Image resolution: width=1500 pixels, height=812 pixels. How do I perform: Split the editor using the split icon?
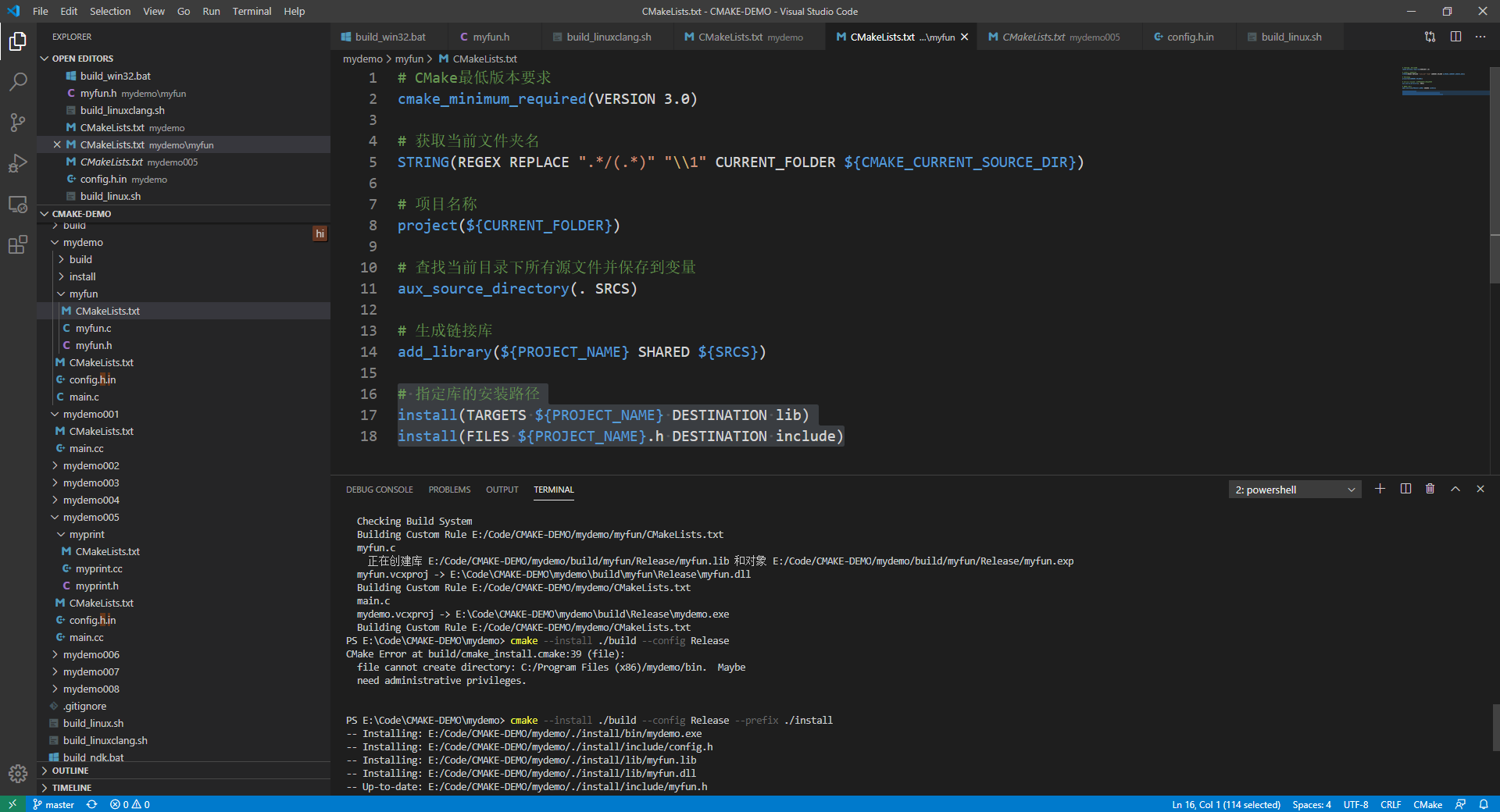pos(1456,37)
